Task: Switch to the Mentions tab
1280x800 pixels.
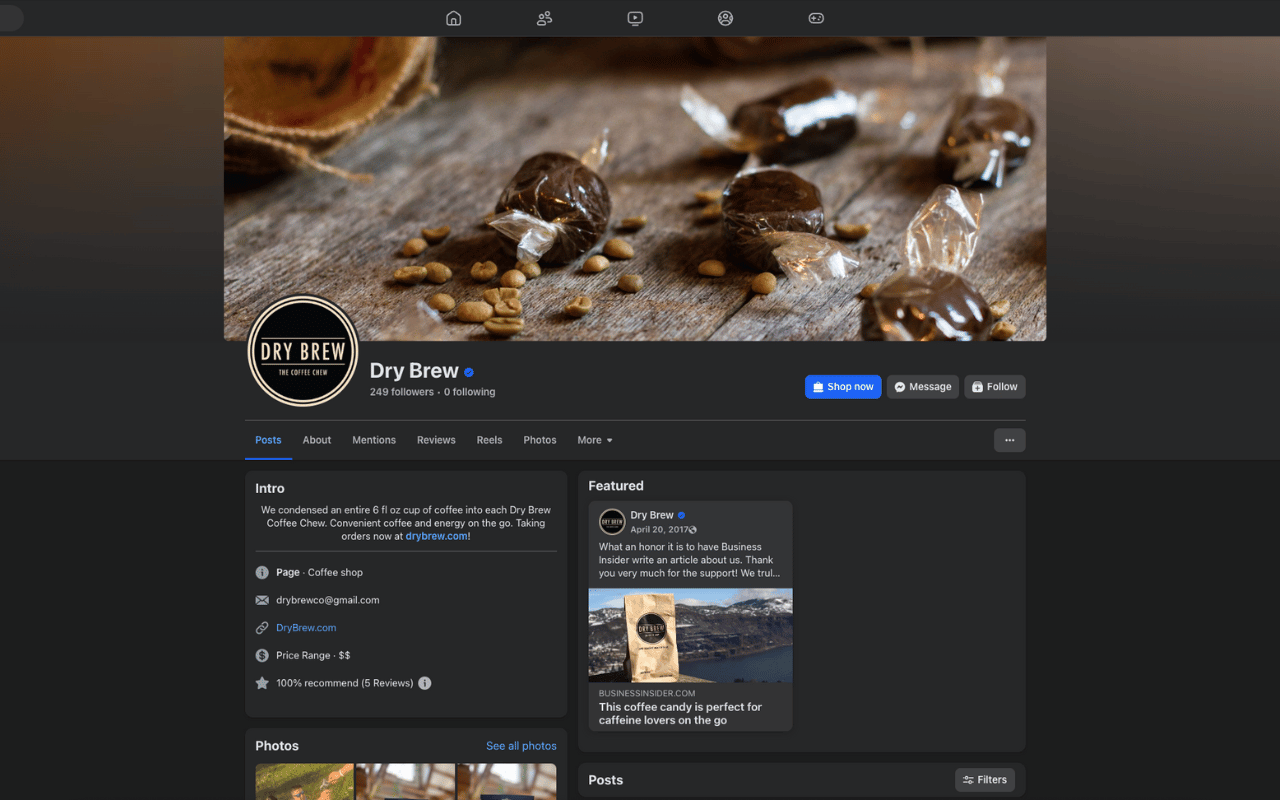Action: click(x=374, y=440)
